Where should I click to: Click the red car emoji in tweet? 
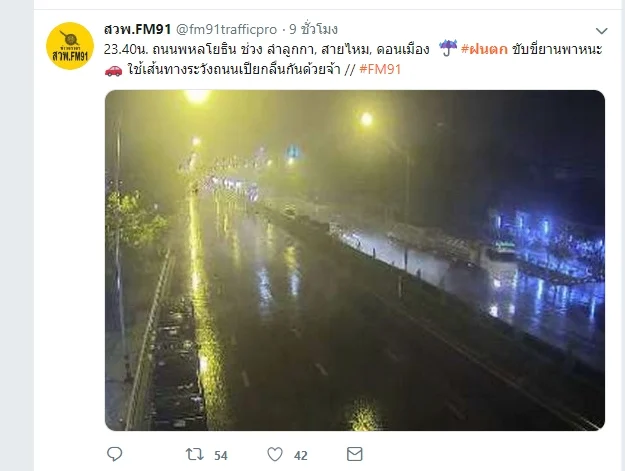click(113, 70)
